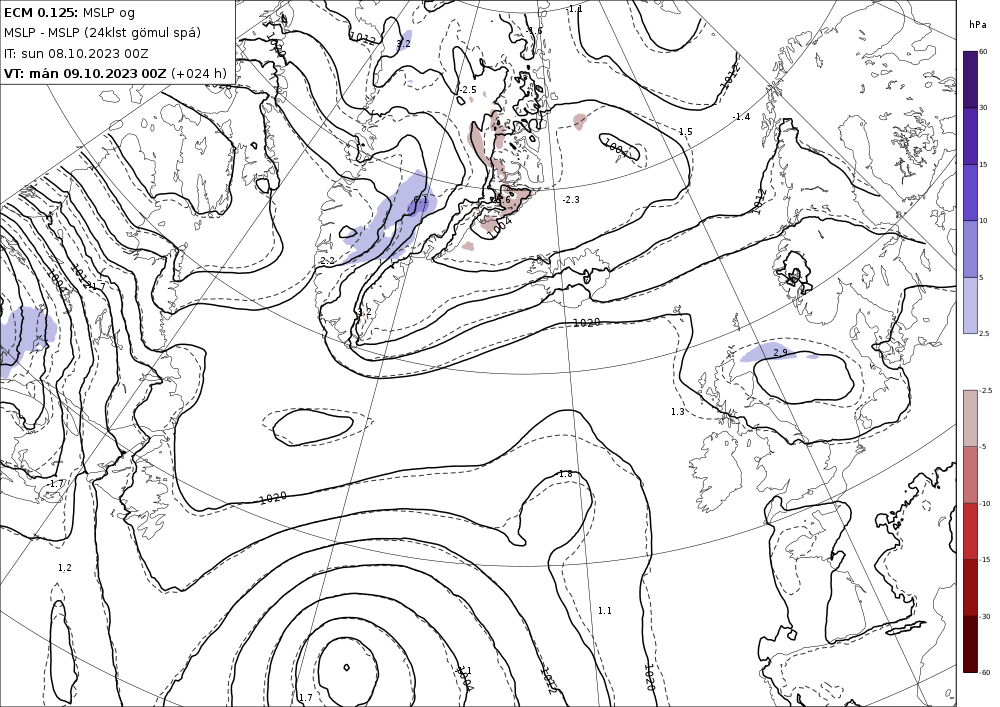Pick the darkest maroon swatch between -30 and -60

click(x=970, y=644)
